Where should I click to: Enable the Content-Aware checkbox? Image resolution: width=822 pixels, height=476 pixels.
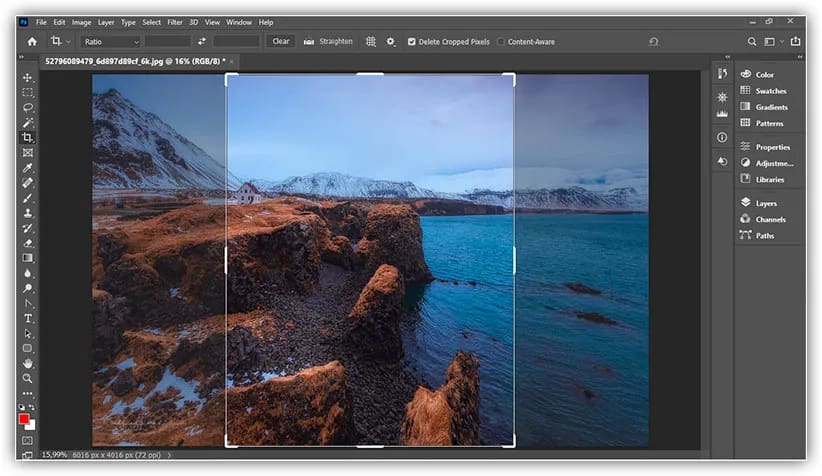click(x=501, y=41)
